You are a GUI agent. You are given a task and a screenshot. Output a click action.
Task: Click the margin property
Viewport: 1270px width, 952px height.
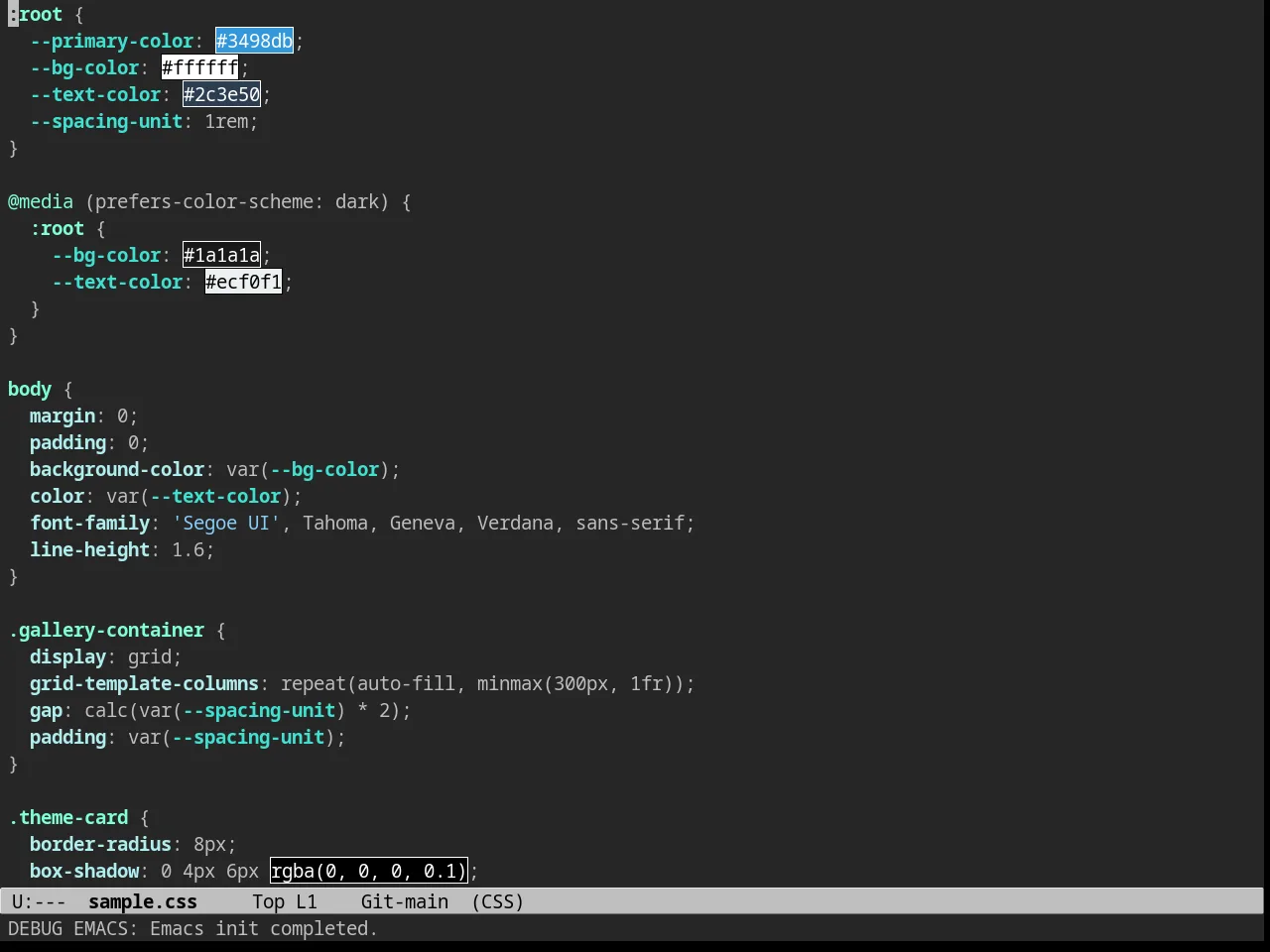coord(63,416)
